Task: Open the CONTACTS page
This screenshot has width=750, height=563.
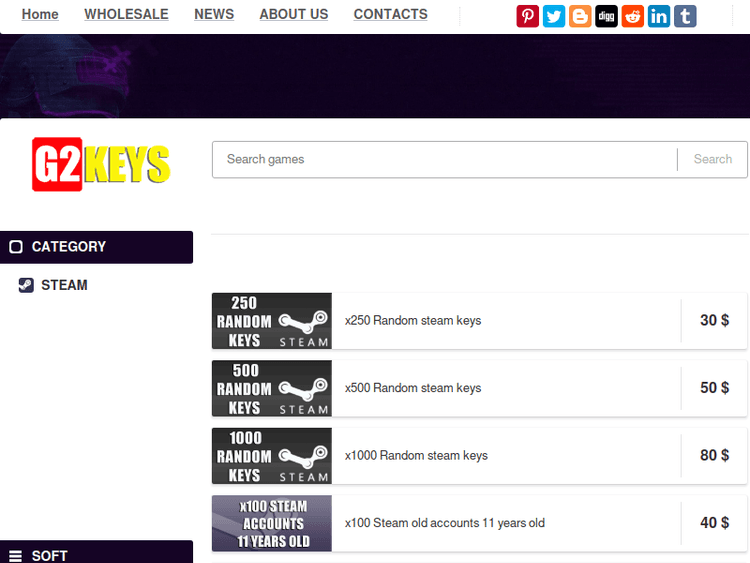Action: coord(390,14)
